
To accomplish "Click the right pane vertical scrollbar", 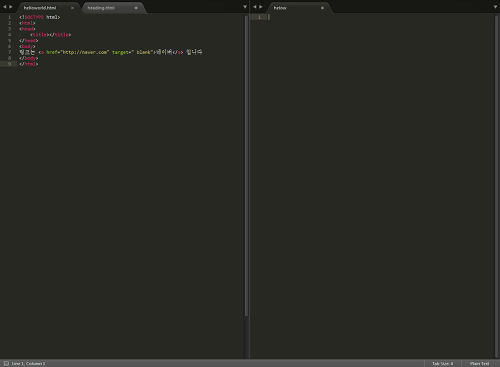I will tap(496, 186).
